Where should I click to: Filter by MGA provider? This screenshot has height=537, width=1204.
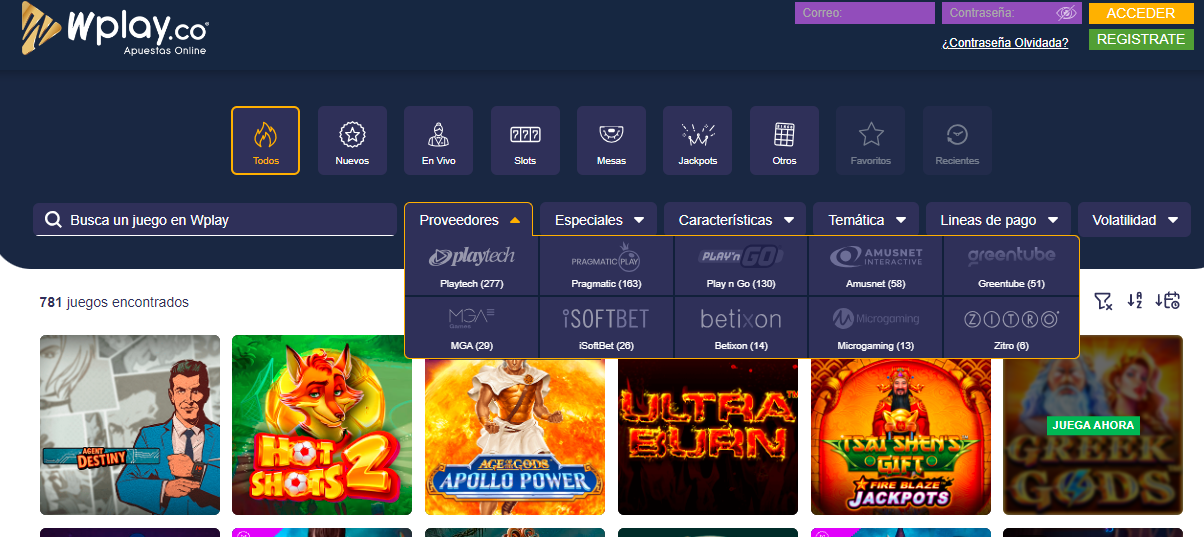pos(472,327)
